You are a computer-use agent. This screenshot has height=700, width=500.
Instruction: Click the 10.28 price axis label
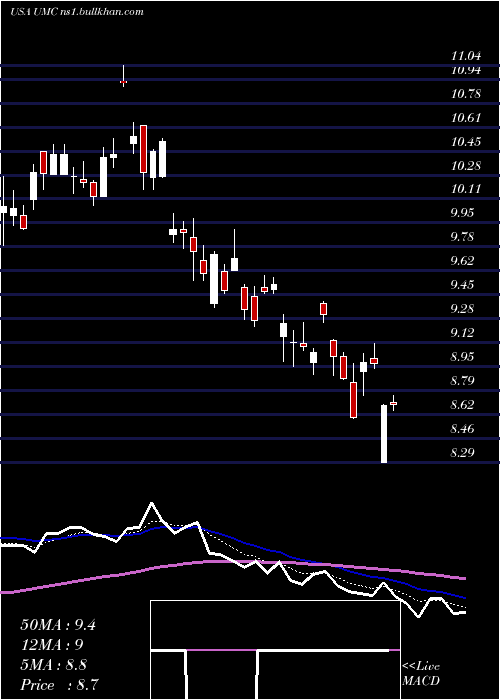[x=466, y=166]
